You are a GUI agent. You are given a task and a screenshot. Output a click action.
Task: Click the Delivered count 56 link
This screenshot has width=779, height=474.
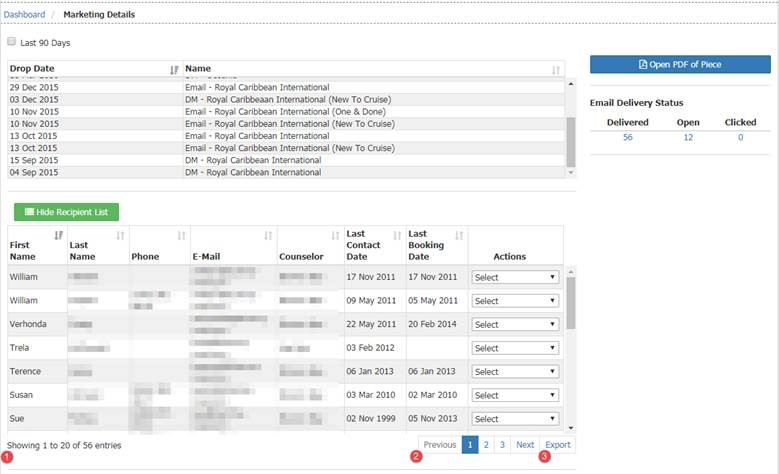[627, 138]
